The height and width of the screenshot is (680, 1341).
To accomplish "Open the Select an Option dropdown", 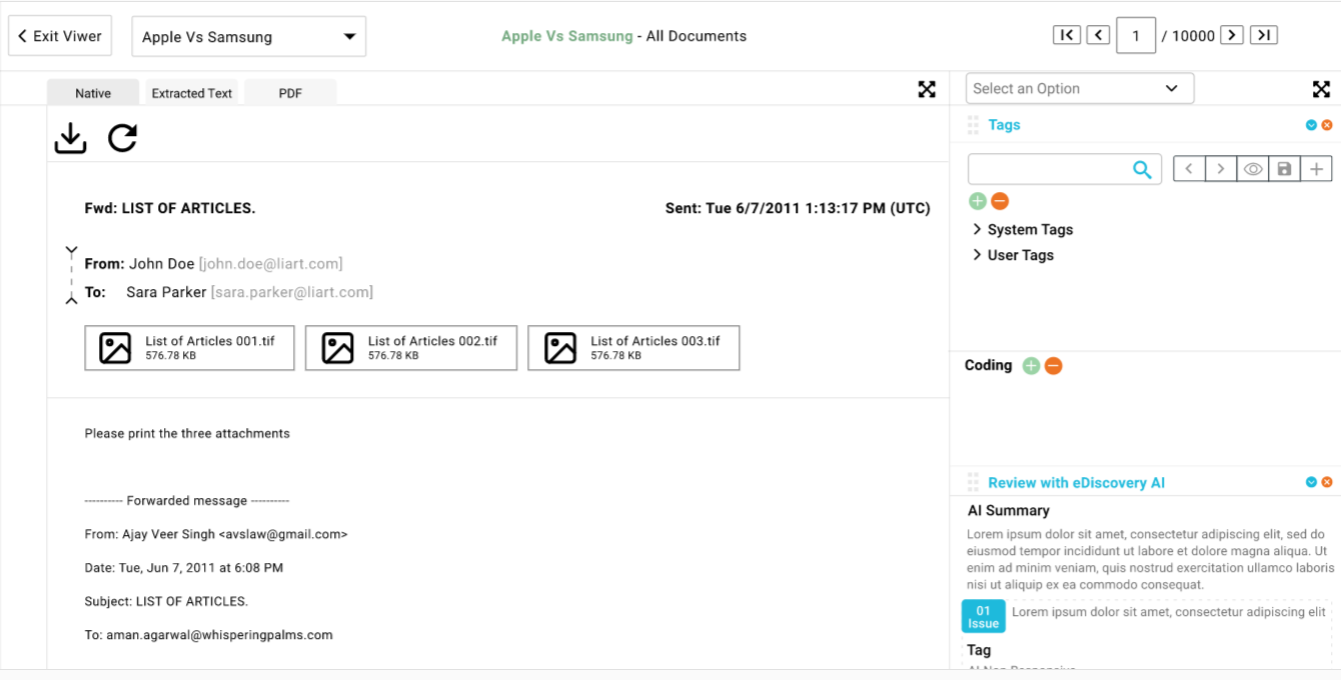I will [1079, 89].
